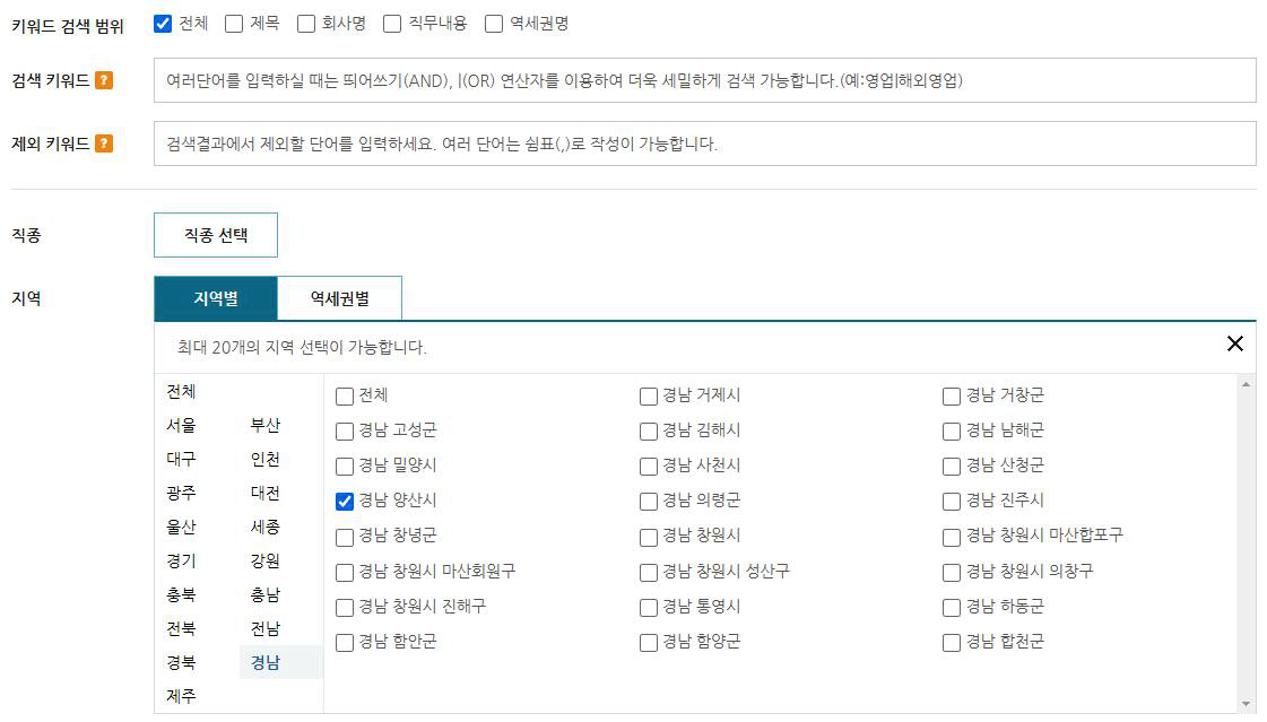Viewport: 1267px width, 722px height.
Task: Switch to the 역세권별 tab
Action: point(343,297)
